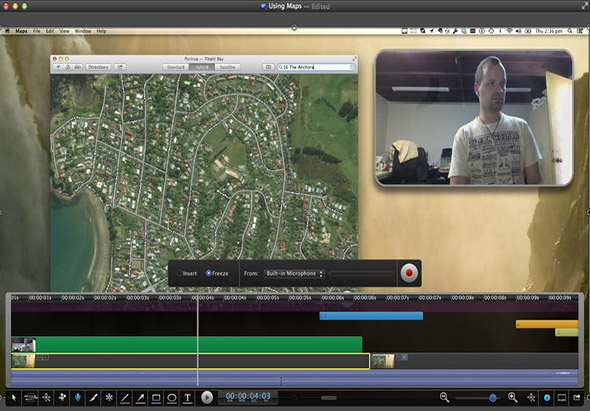
Task: Click the jog shuttle slider handle
Action: click(328, 398)
